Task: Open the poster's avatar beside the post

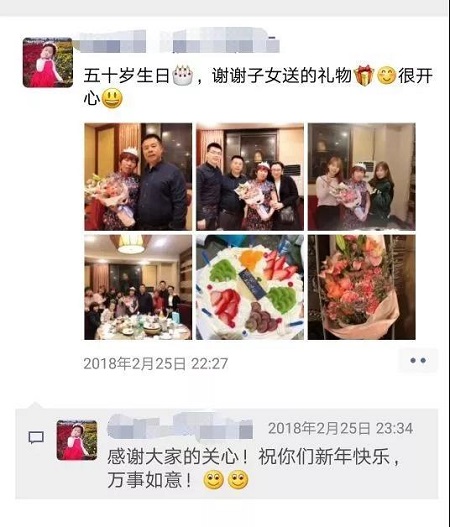Action: [48, 63]
